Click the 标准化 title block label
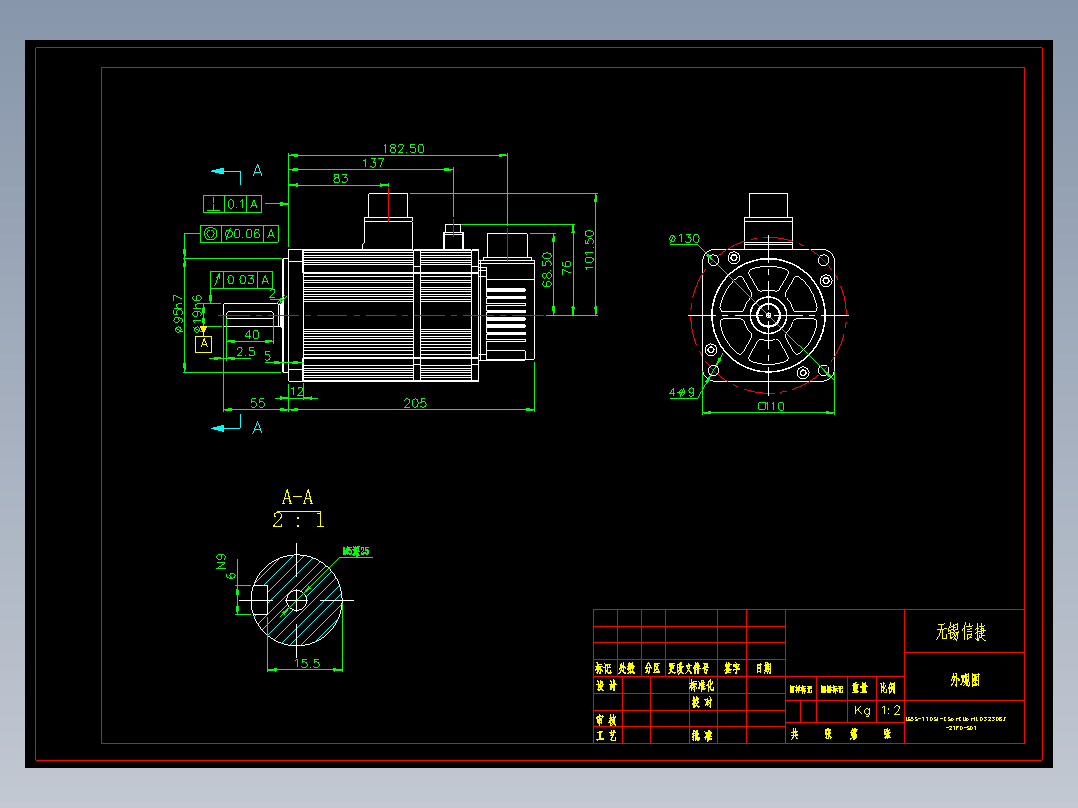 (702, 686)
